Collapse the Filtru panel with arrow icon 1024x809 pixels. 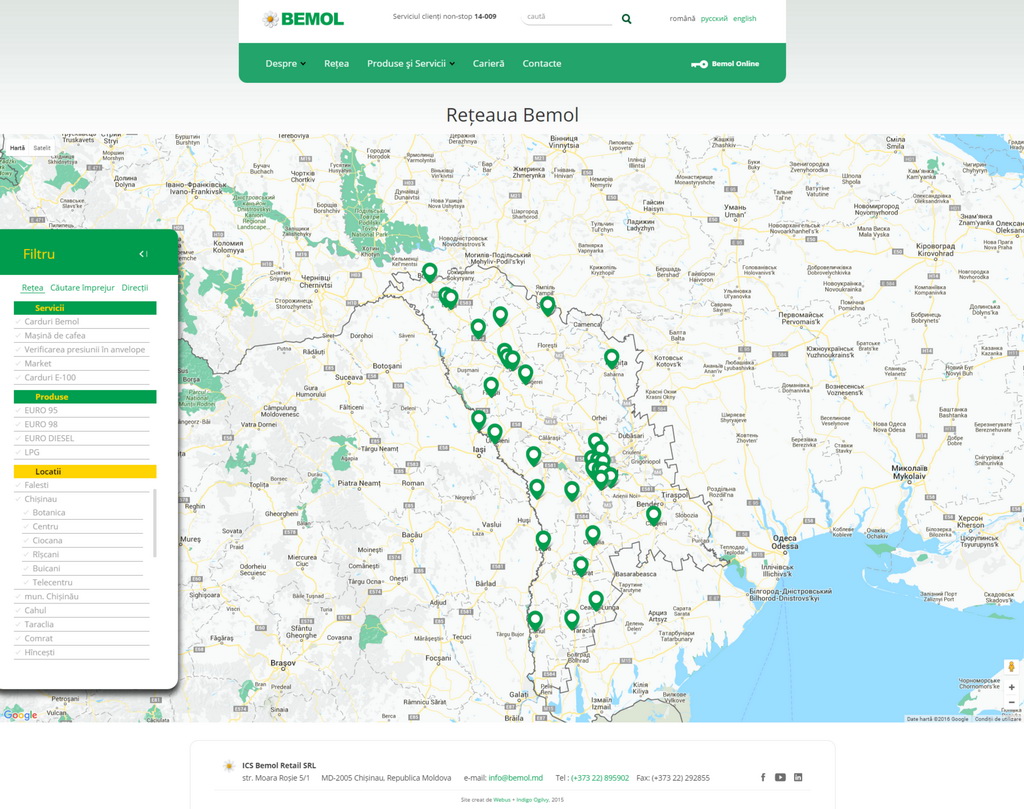click(144, 254)
